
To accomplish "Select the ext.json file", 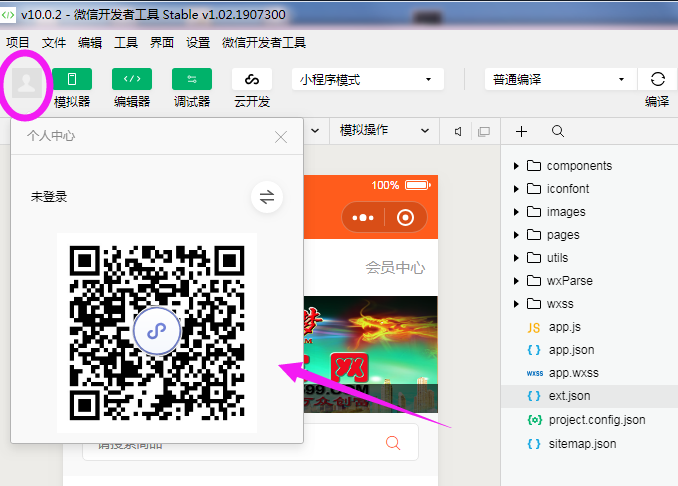I will (590, 396).
